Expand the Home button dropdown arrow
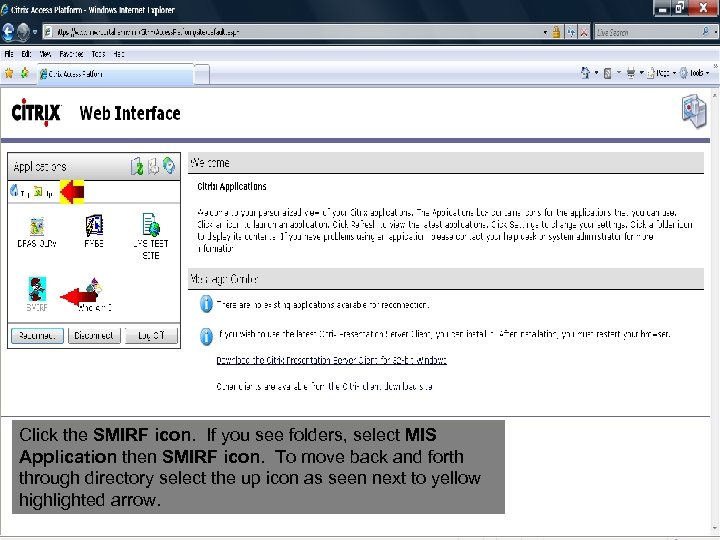This screenshot has width=720, height=540. pyautogui.click(x=596, y=73)
